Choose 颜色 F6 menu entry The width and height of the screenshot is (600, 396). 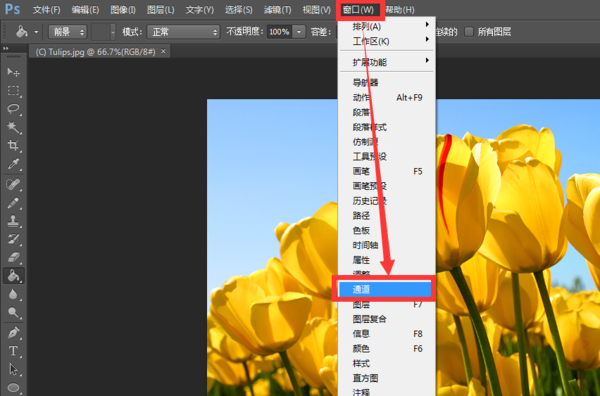pyautogui.click(x=386, y=349)
